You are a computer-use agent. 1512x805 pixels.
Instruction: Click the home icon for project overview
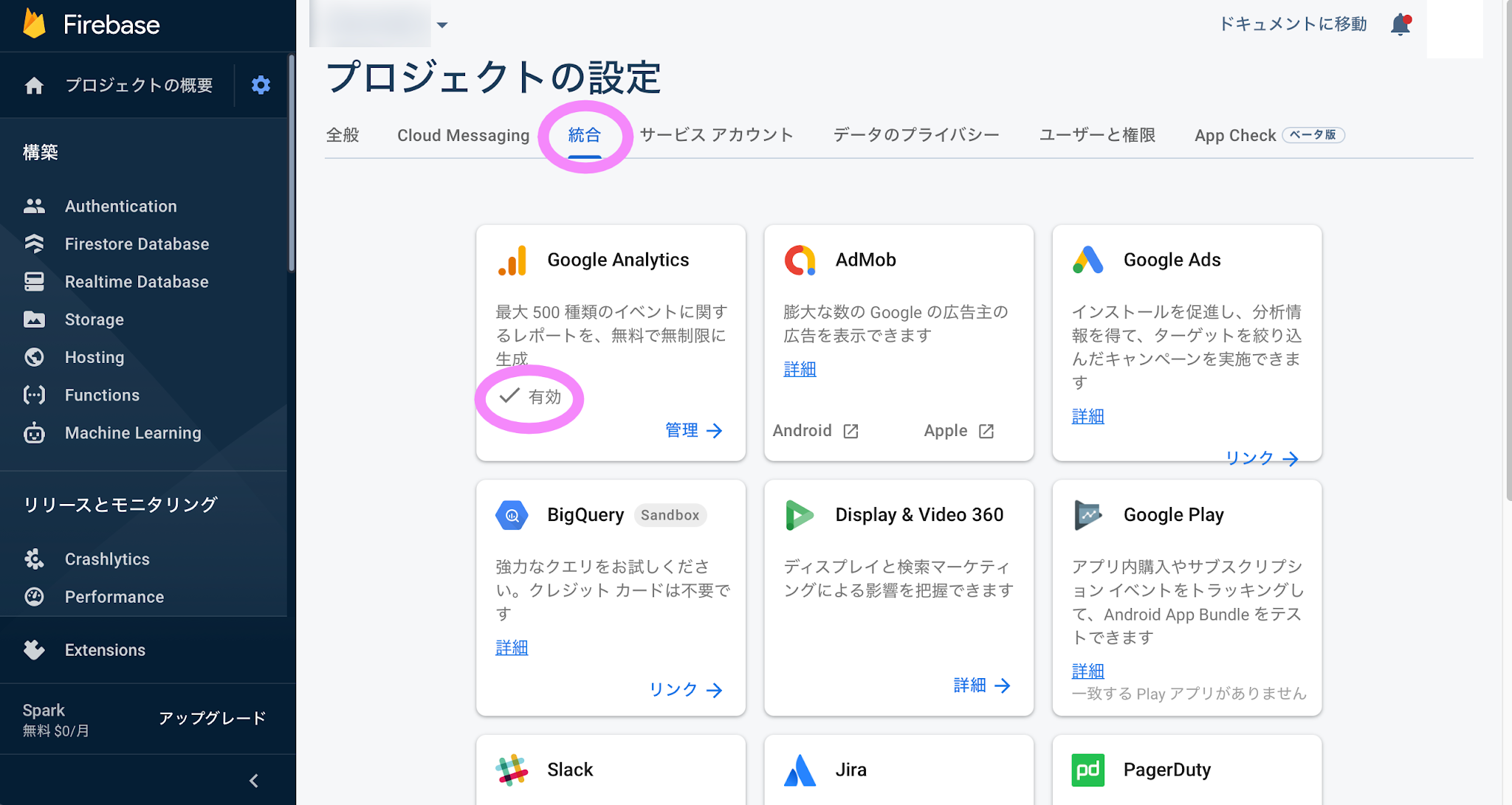34,86
